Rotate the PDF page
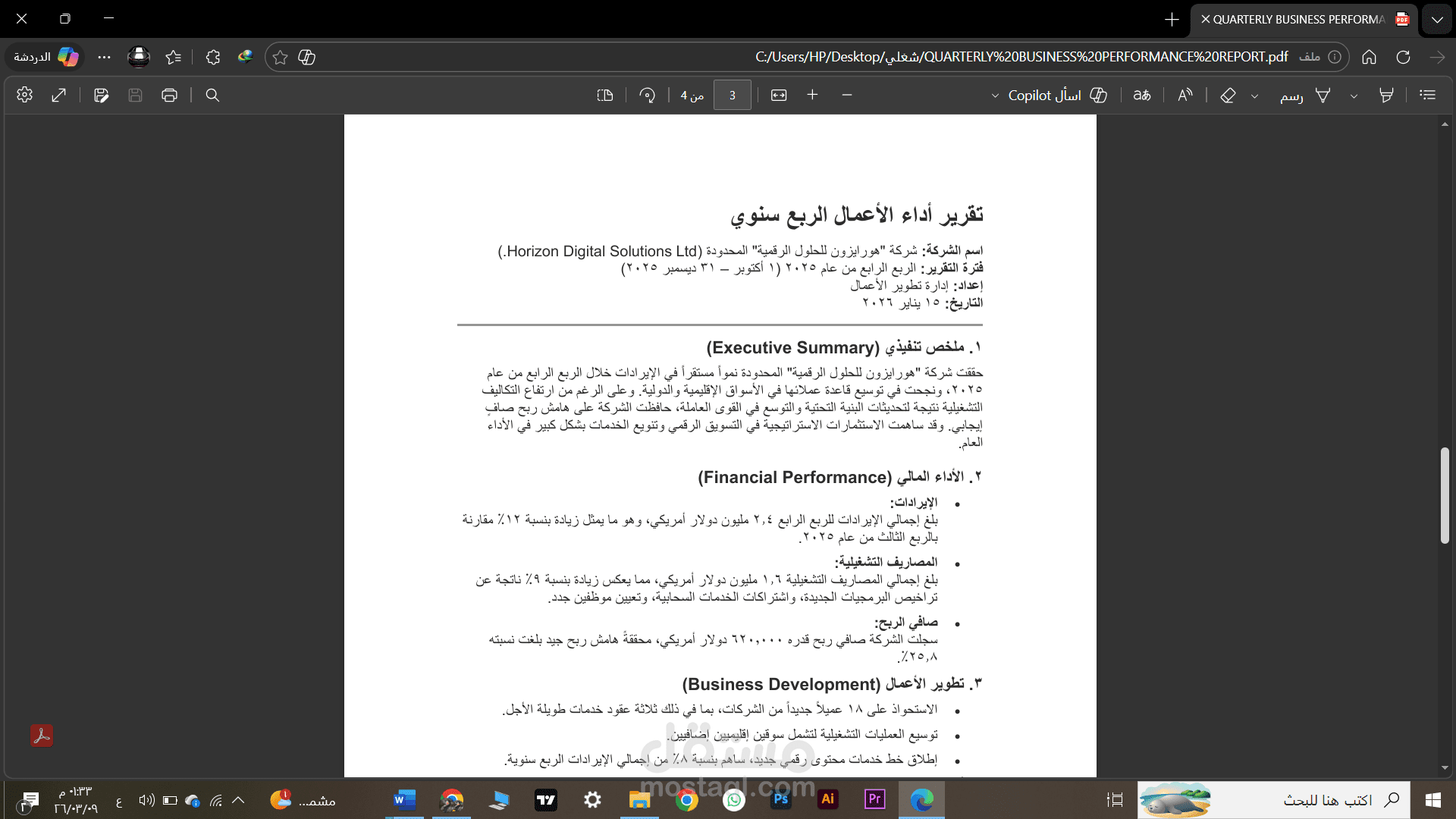Viewport: 1456px width, 819px height. coord(647,95)
